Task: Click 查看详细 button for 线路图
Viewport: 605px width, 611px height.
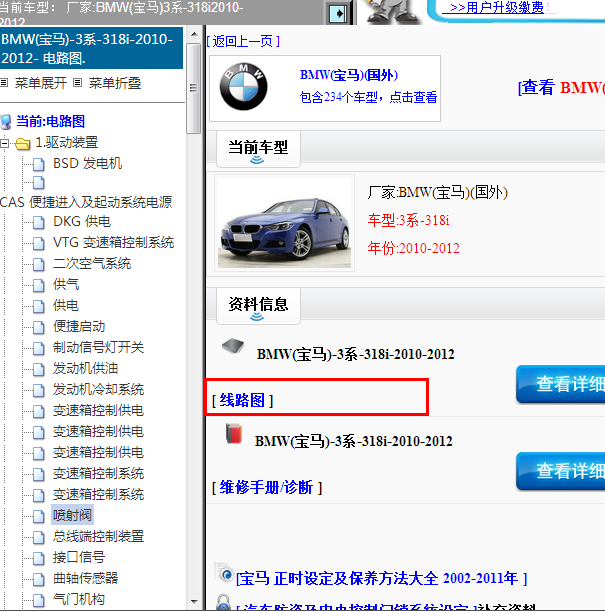Action: tap(561, 384)
